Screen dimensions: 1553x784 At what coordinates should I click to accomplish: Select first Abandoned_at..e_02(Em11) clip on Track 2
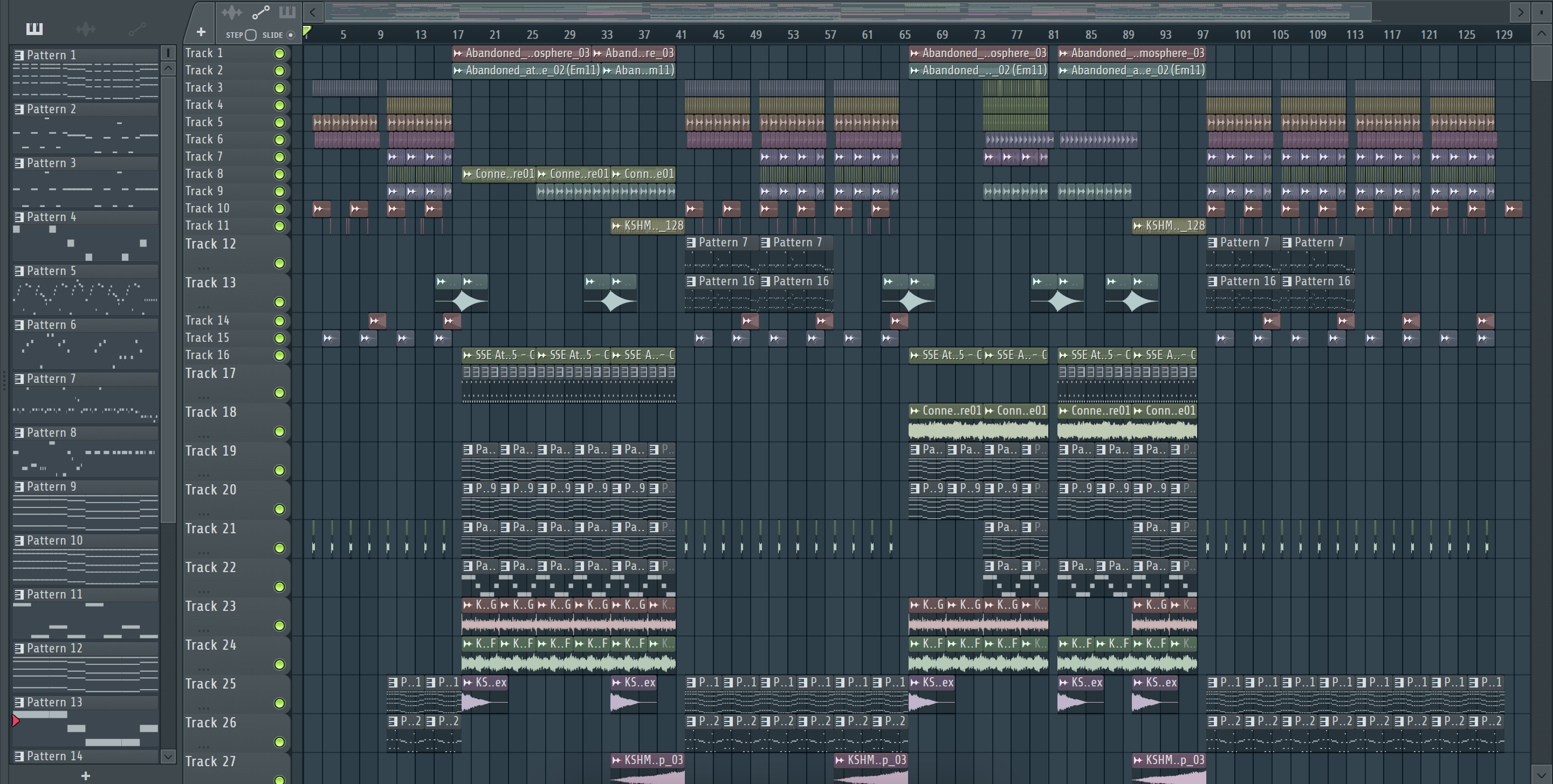tap(526, 71)
